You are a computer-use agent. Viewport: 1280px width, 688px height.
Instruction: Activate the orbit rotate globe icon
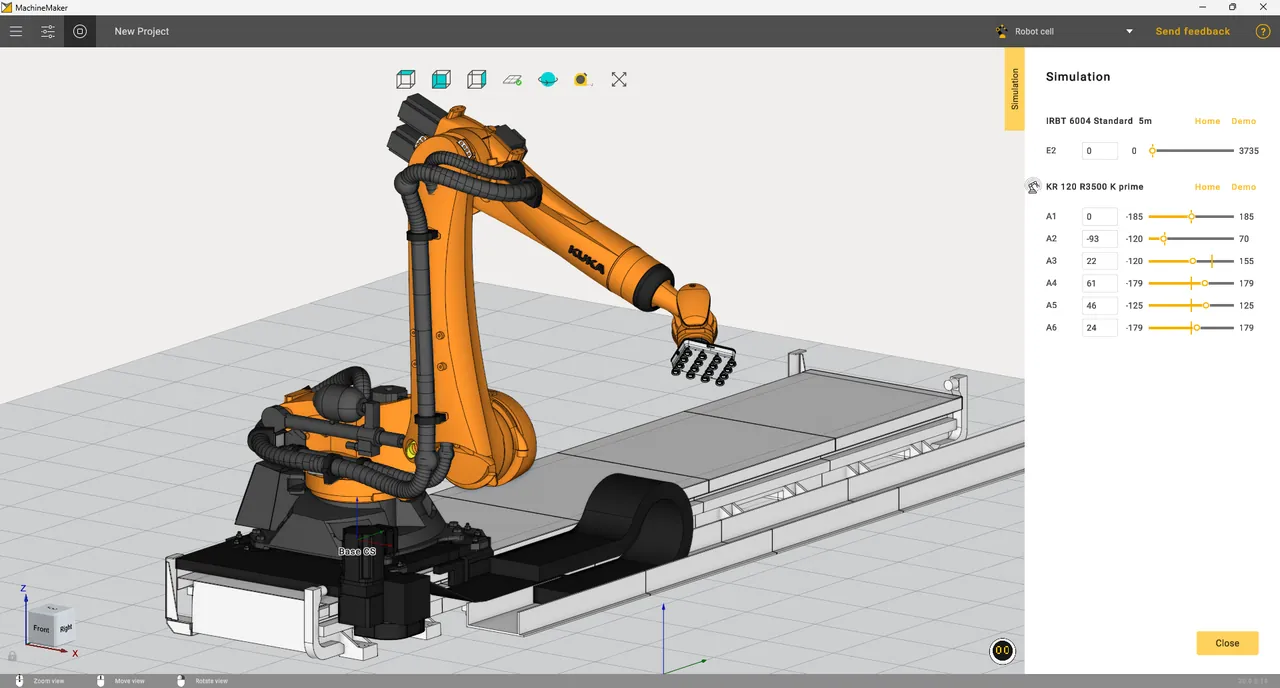(x=548, y=79)
